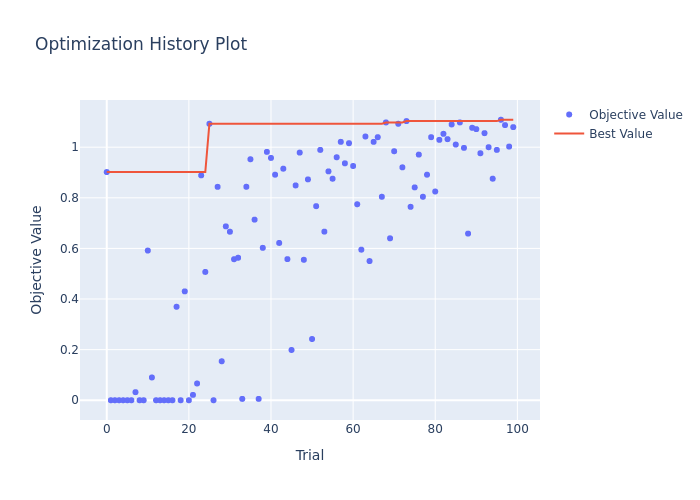The height and width of the screenshot is (500, 700).
Task: Click the x-axis tick label 60
Action: (353, 429)
